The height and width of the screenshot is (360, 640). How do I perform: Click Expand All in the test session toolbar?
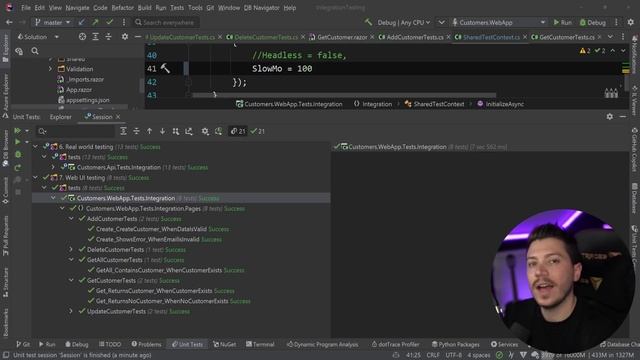point(123,131)
